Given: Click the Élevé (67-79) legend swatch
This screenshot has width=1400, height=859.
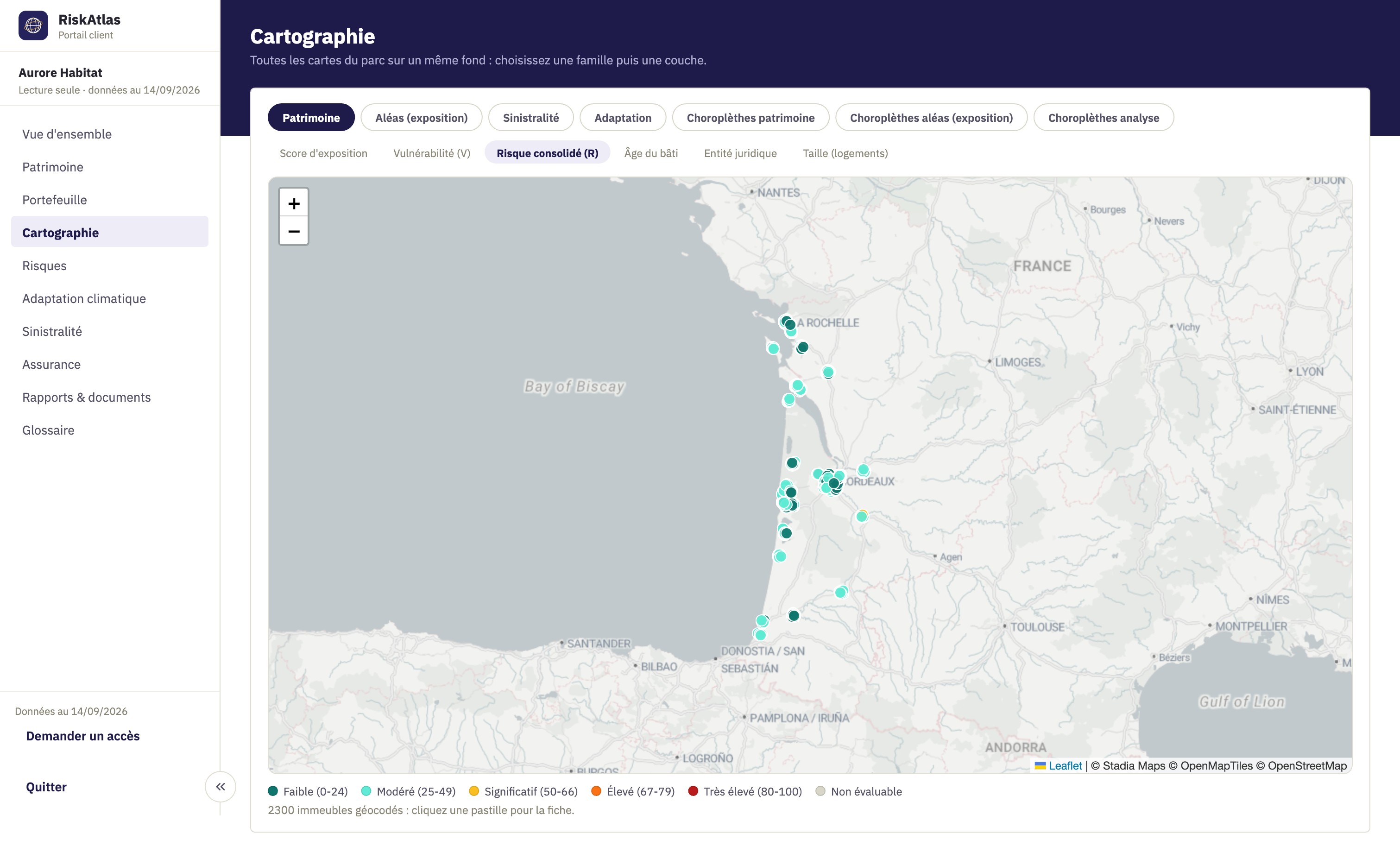Looking at the screenshot, I should (596, 791).
